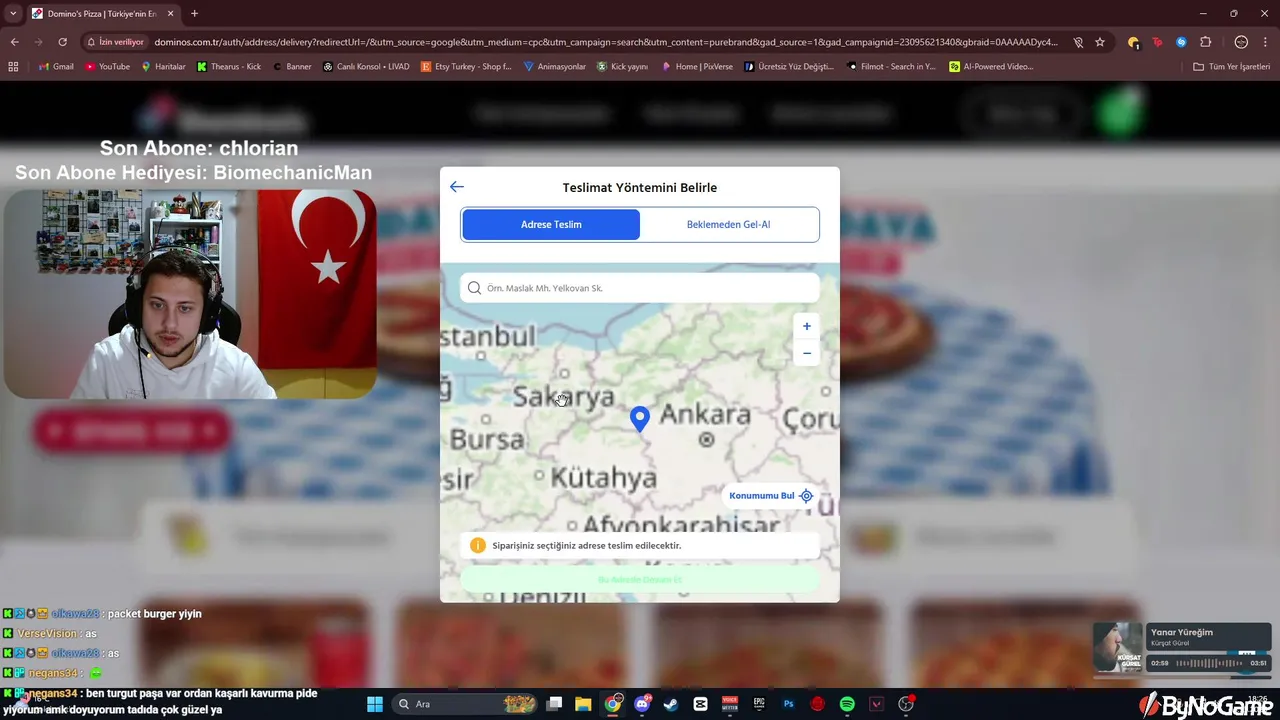Screen dimensions: 1280x720
Task: Click the target crosshair icon beside Konumumu Bul
Action: (806, 496)
